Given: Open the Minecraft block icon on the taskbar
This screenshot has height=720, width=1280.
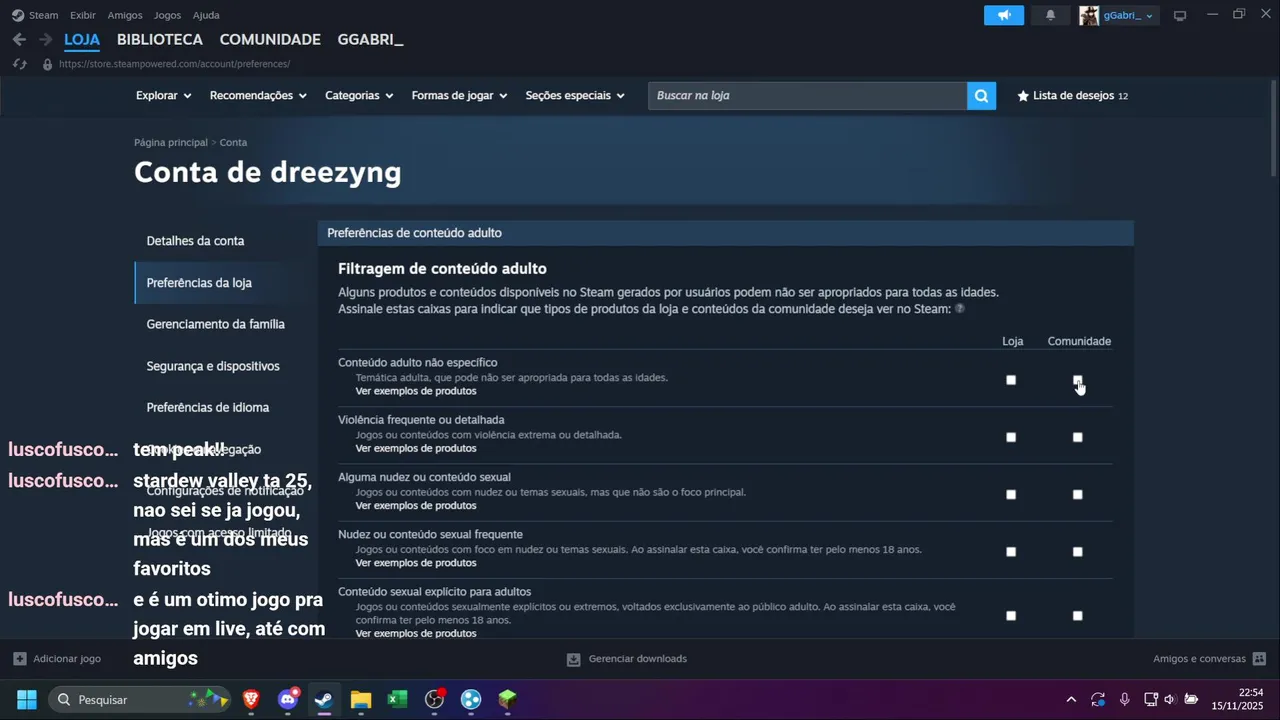Looking at the screenshot, I should point(508,699).
